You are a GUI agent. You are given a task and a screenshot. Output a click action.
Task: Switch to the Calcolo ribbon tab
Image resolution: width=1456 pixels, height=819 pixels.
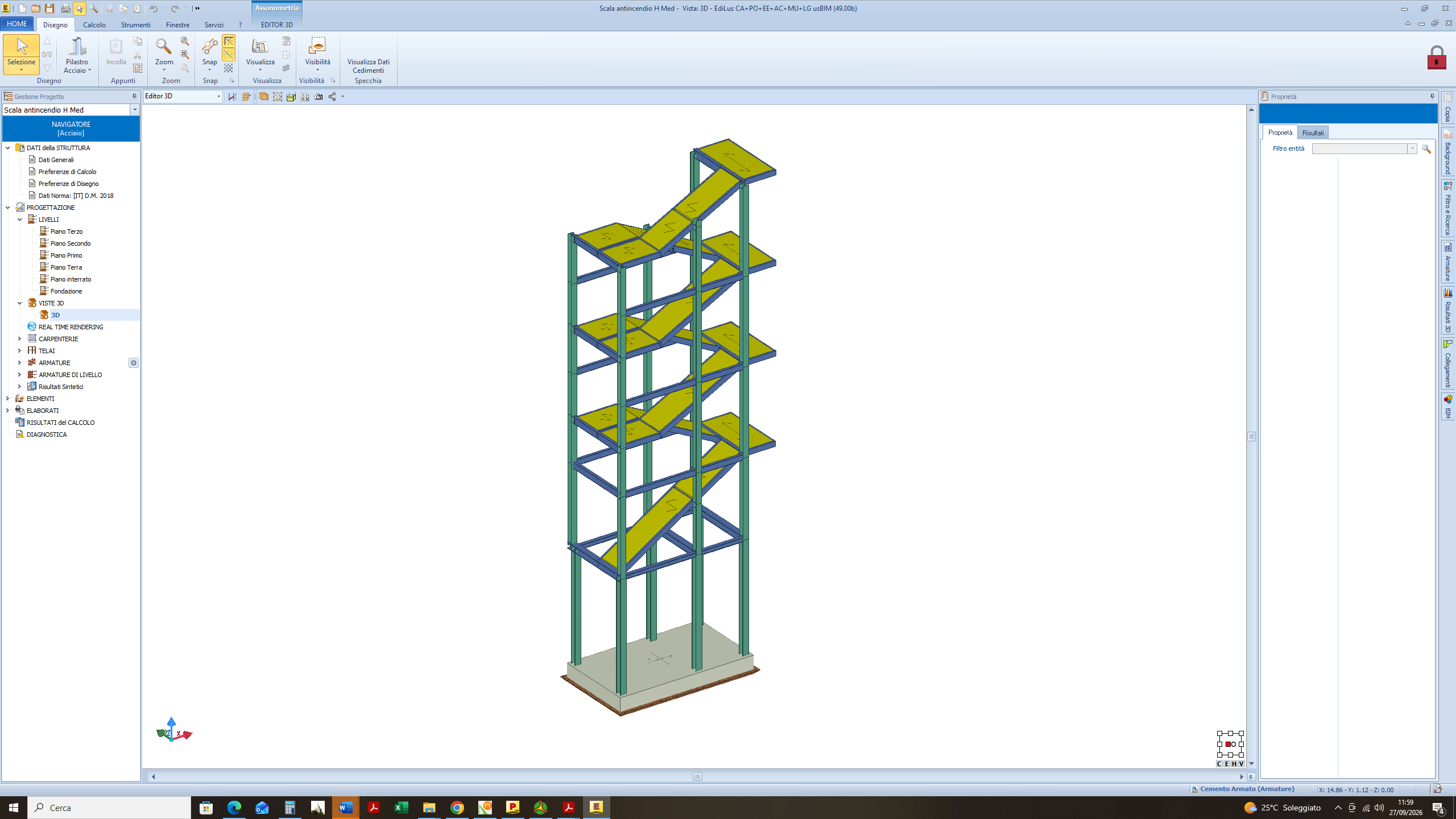click(94, 25)
